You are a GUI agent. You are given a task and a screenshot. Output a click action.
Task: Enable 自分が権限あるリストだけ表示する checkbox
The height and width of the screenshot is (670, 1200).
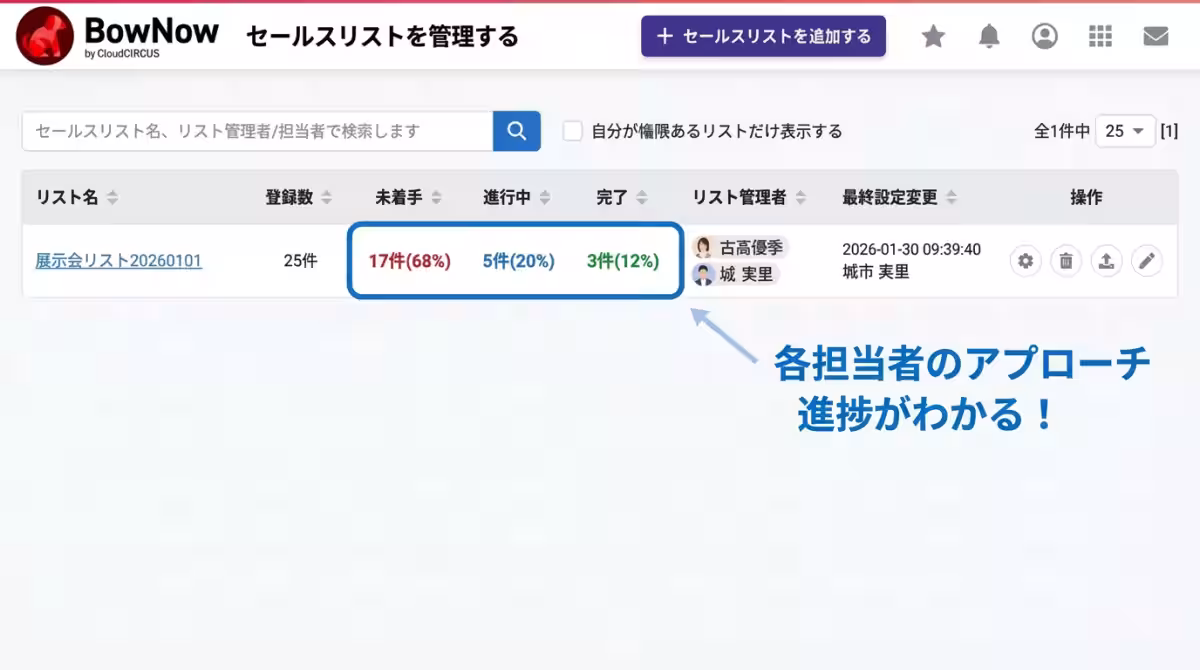tap(571, 131)
